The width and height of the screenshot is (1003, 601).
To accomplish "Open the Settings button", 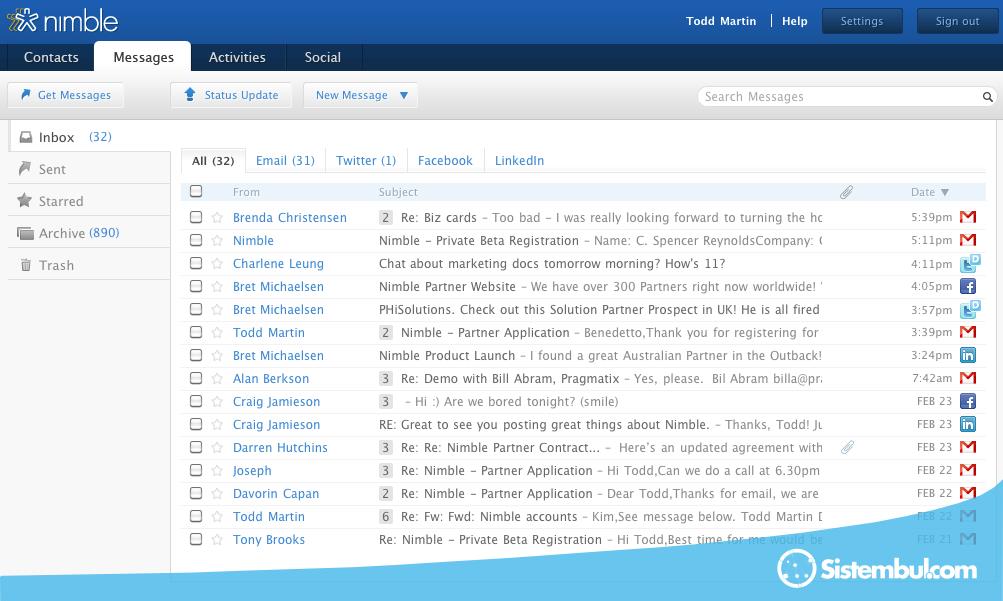I will (x=862, y=21).
